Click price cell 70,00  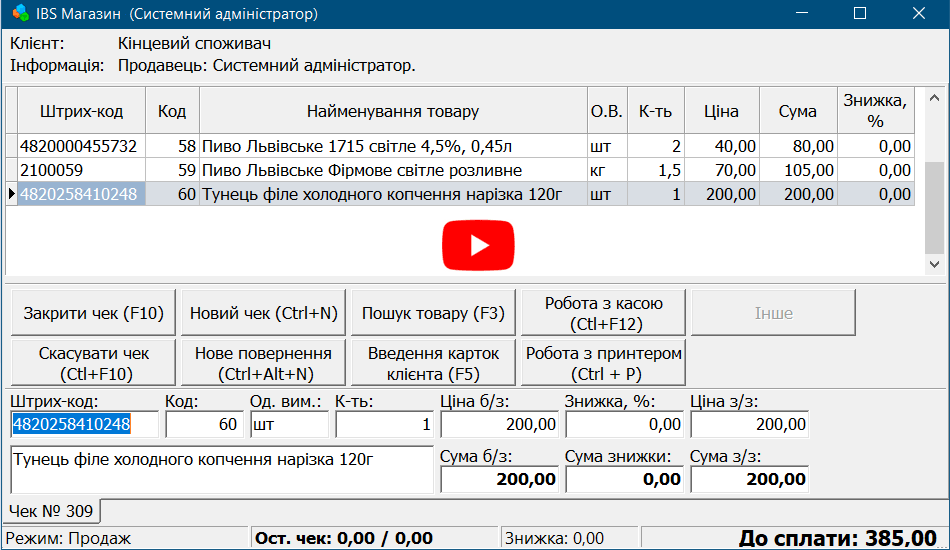coord(722,170)
